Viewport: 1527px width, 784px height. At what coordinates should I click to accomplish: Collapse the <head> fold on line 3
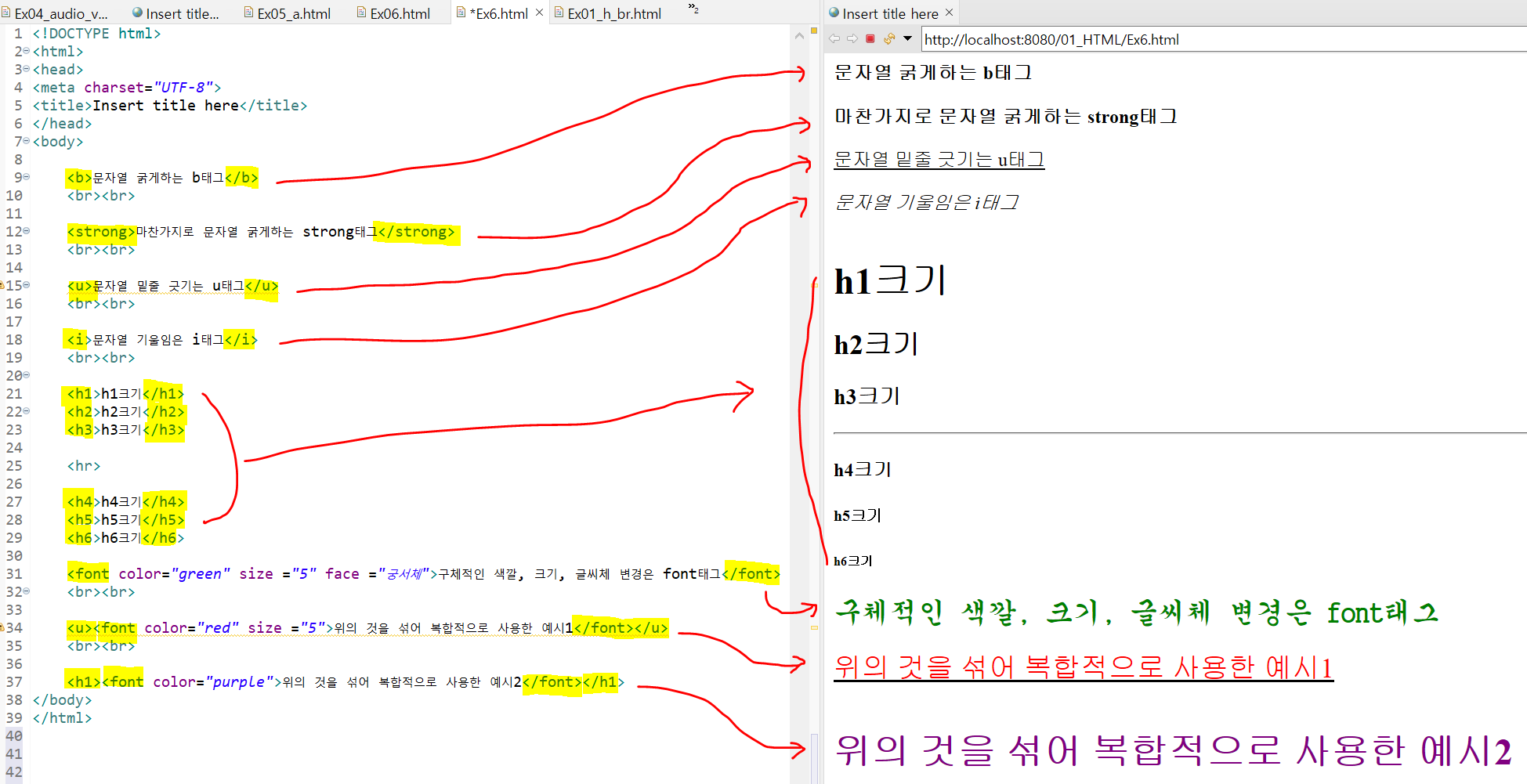(27, 69)
